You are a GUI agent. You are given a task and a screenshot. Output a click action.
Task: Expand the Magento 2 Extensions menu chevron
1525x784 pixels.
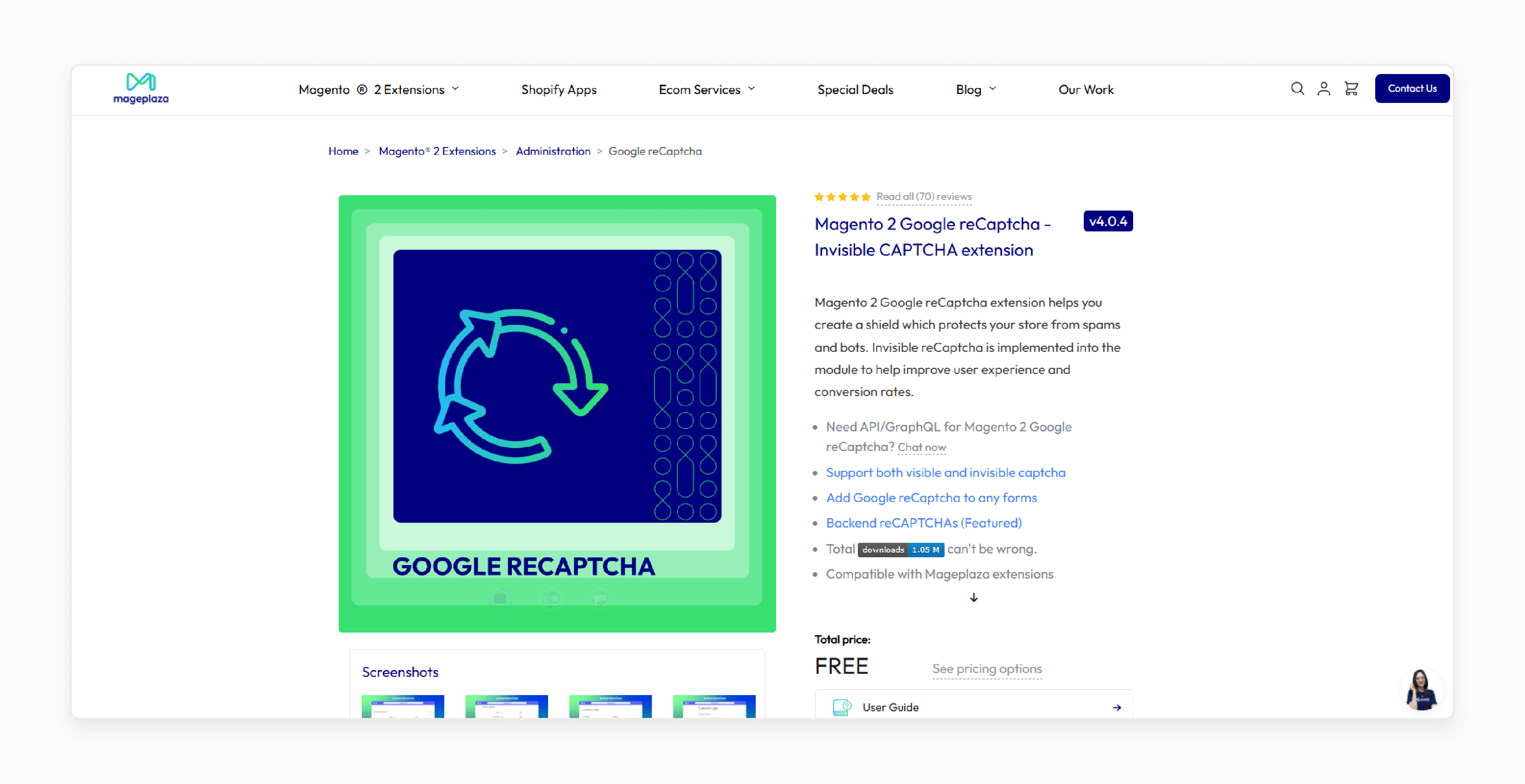point(455,89)
